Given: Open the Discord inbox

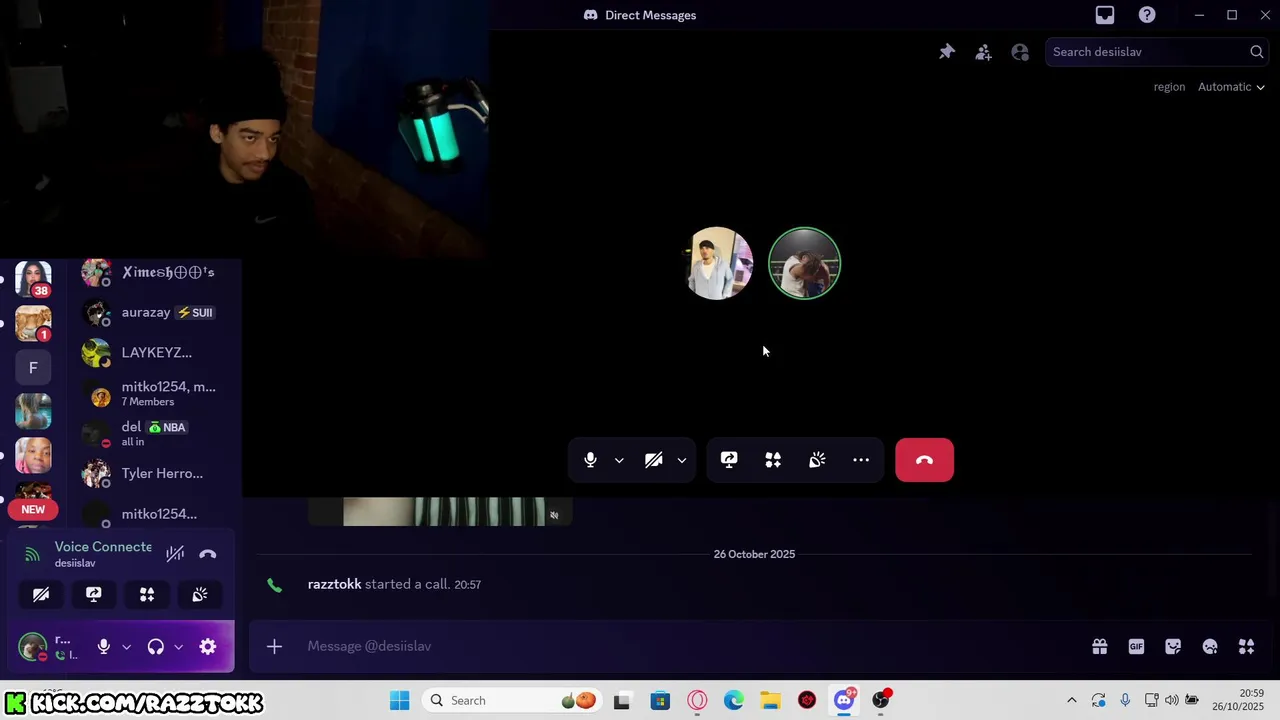Looking at the screenshot, I should point(1105,15).
